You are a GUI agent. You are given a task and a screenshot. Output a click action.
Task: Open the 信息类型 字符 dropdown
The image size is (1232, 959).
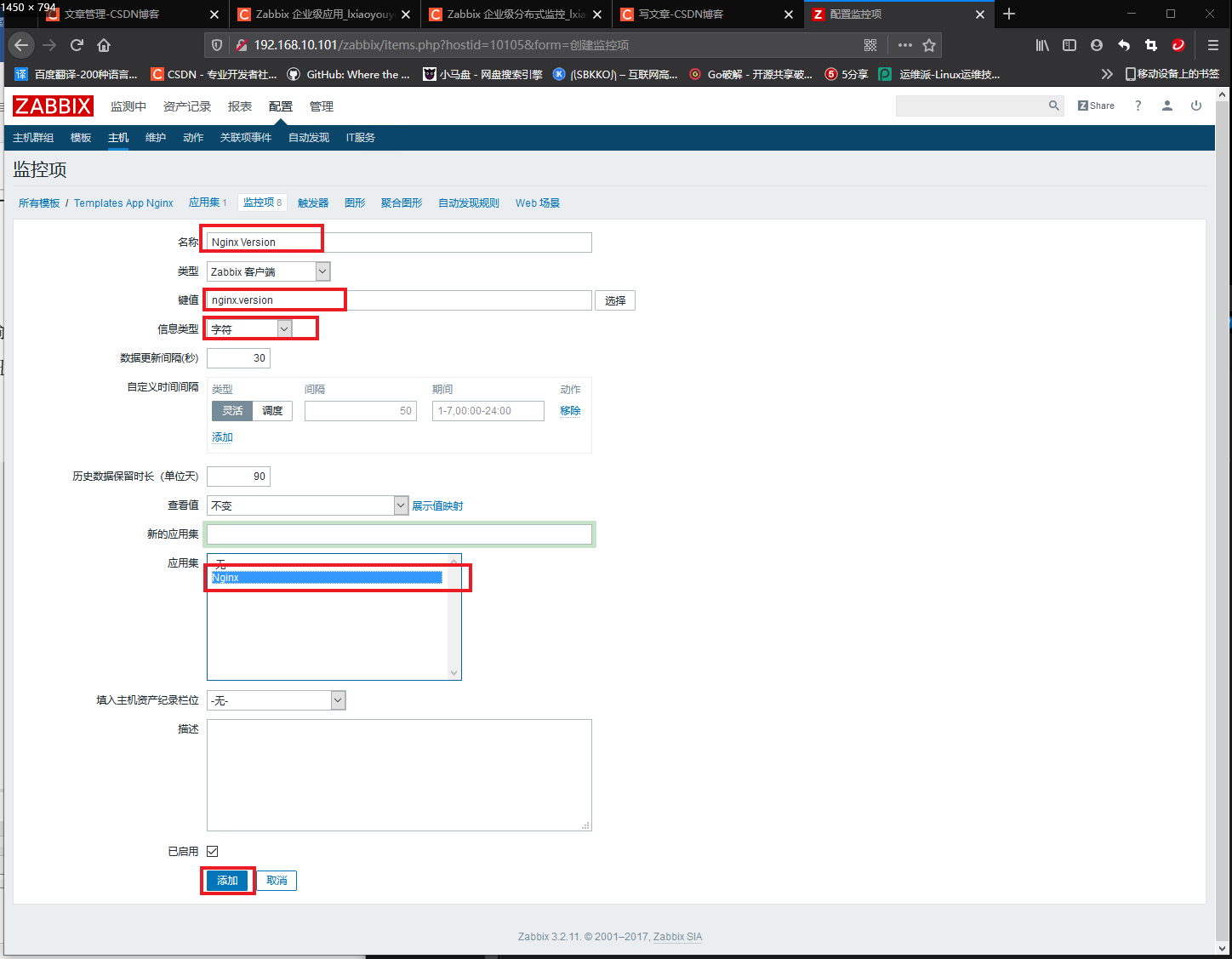(x=249, y=329)
